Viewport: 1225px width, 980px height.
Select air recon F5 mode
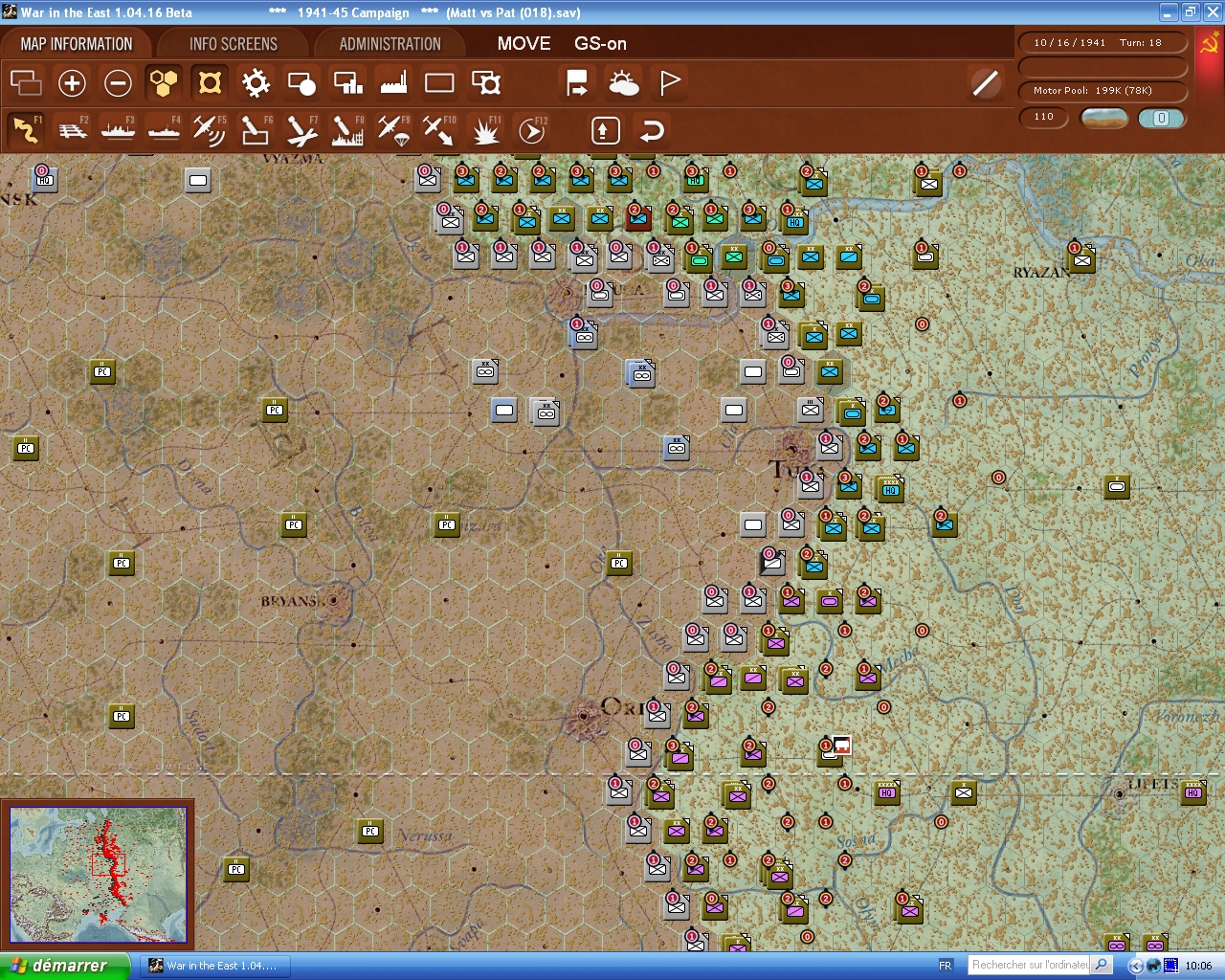tap(210, 130)
